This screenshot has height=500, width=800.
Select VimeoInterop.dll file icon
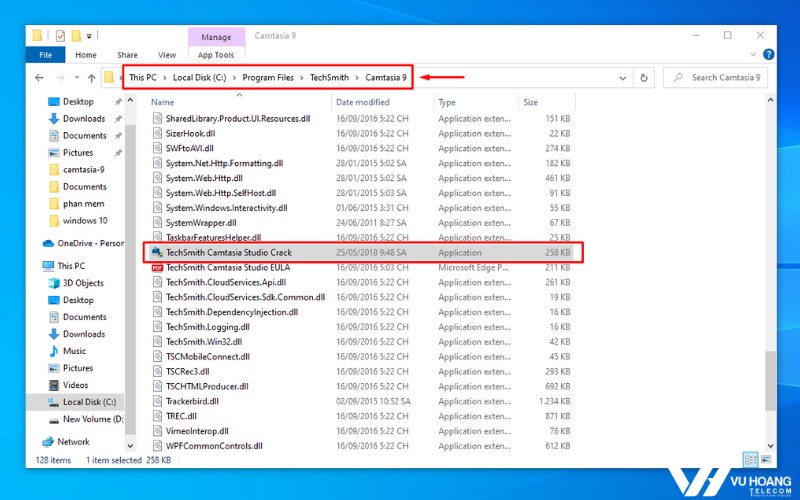(x=157, y=431)
